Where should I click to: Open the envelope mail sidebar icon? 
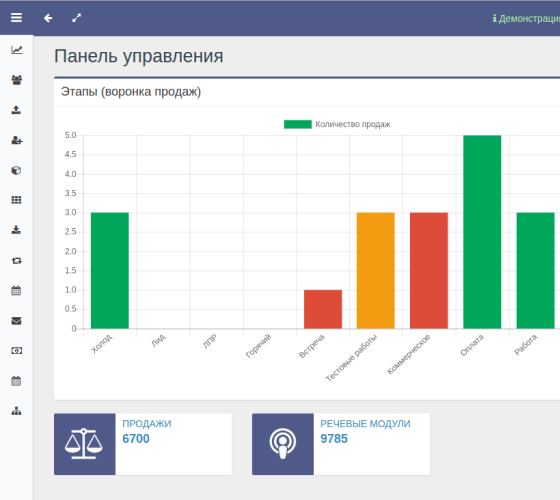pyautogui.click(x=16, y=321)
